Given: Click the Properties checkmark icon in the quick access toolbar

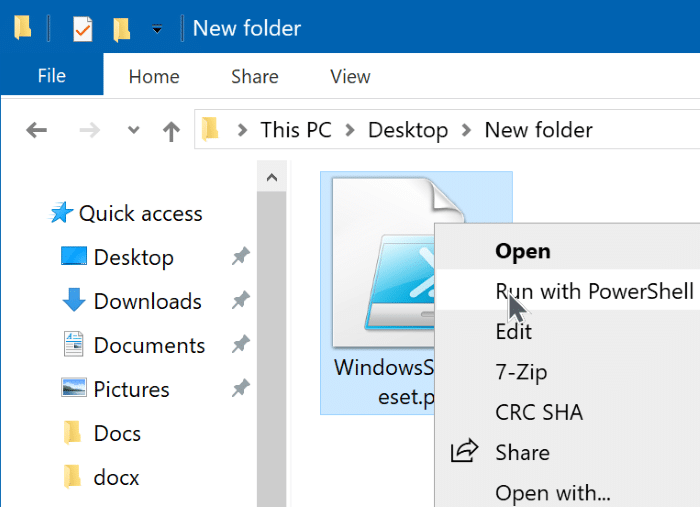Looking at the screenshot, I should (83, 29).
